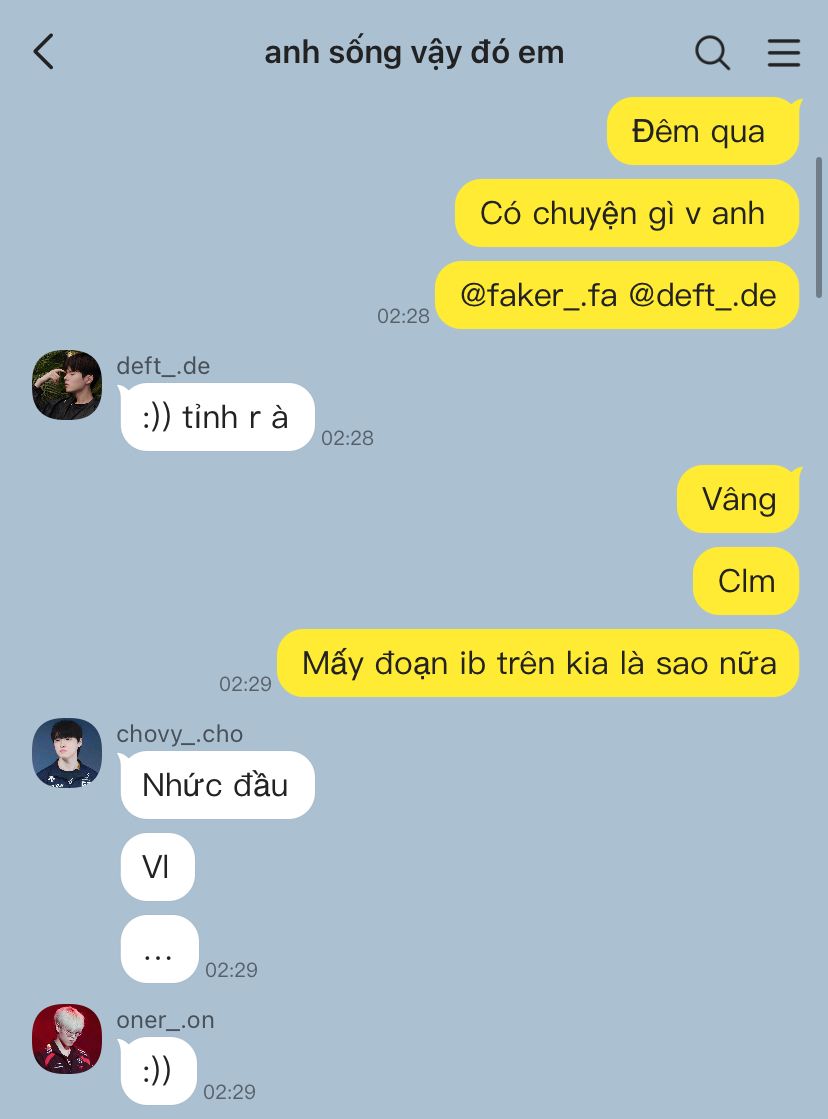
Task: Tap the '...' message bubble from chovy
Action: 159,949
